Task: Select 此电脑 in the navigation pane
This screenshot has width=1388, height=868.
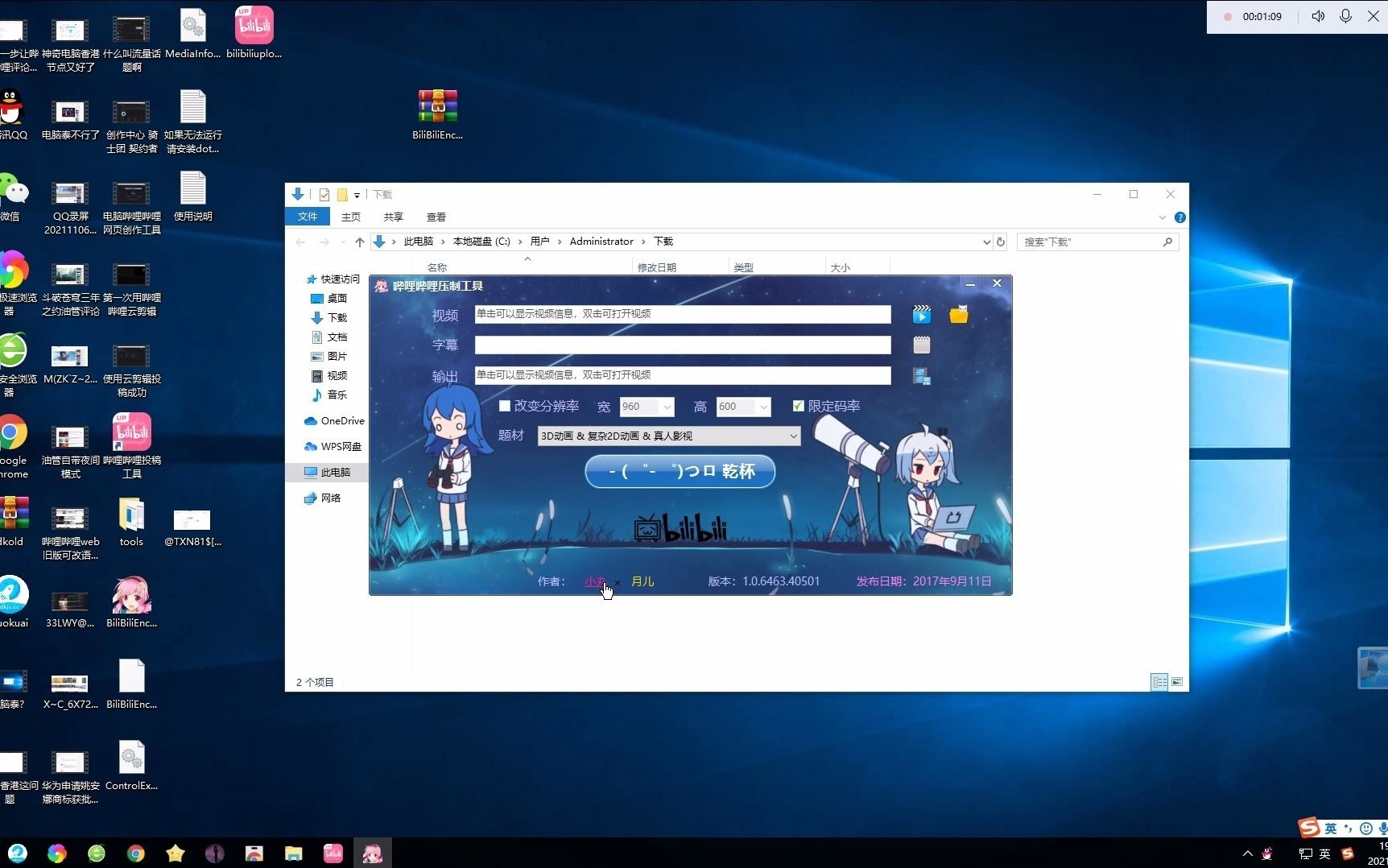Action: point(328,473)
